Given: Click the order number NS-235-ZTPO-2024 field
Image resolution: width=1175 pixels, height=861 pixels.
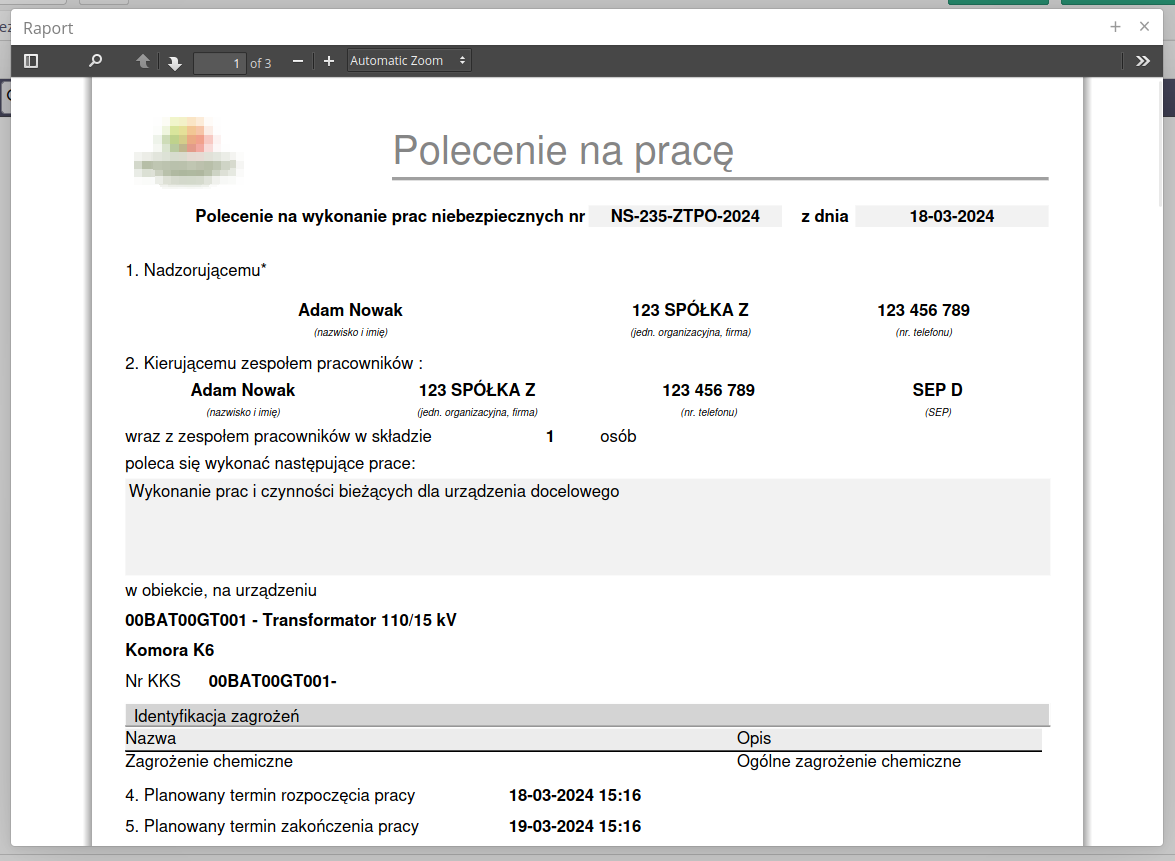Looking at the screenshot, I should (x=685, y=216).
